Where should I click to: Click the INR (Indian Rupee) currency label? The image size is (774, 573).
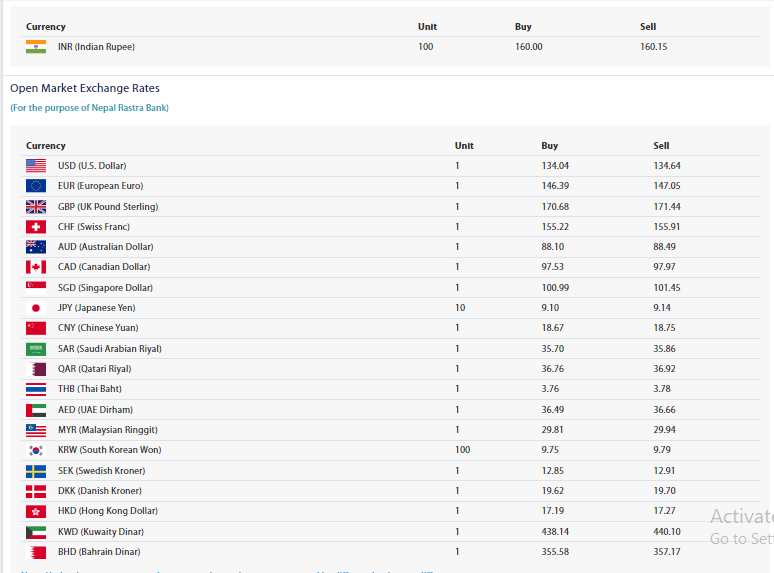click(x=96, y=47)
